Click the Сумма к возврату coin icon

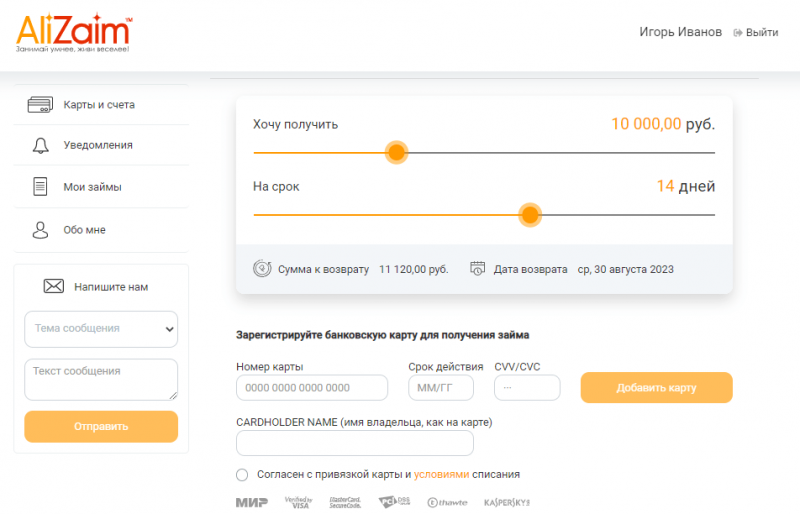[x=262, y=269]
